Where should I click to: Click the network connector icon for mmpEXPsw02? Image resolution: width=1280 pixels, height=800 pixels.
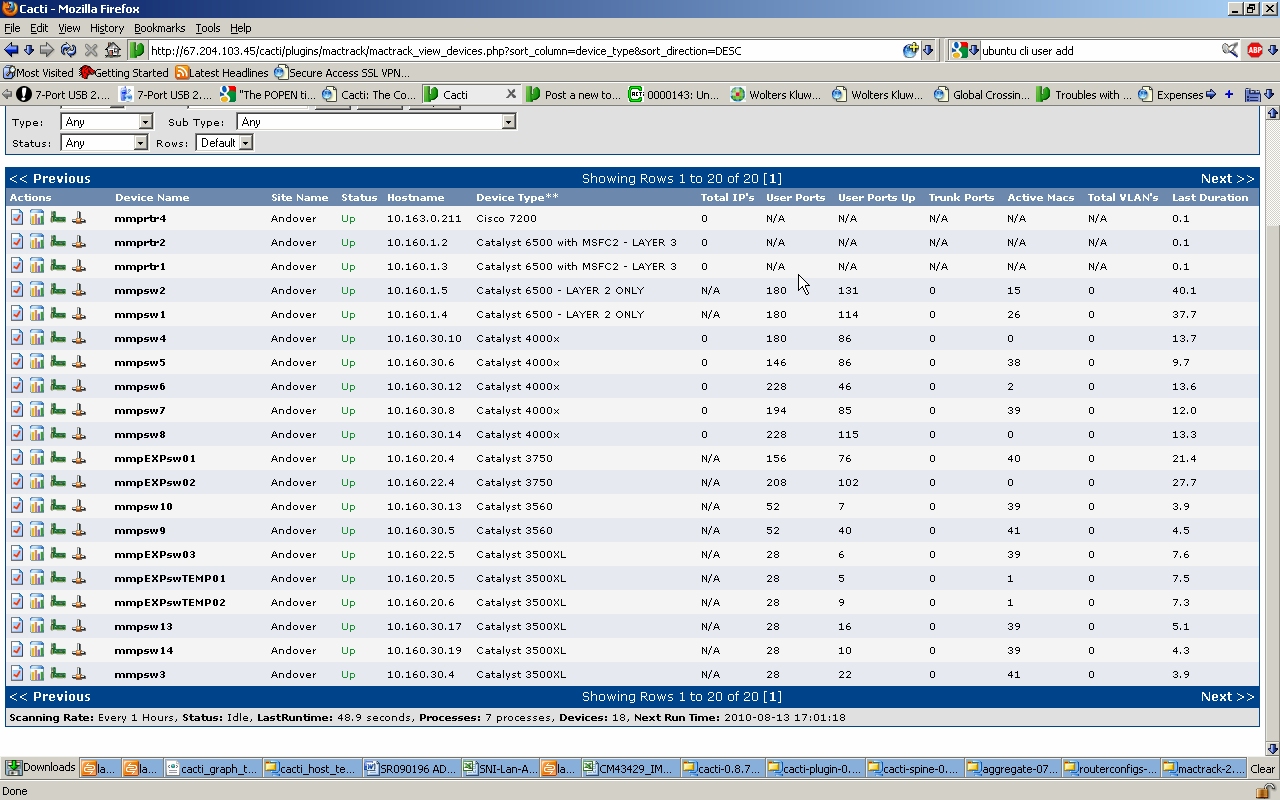click(x=79, y=482)
